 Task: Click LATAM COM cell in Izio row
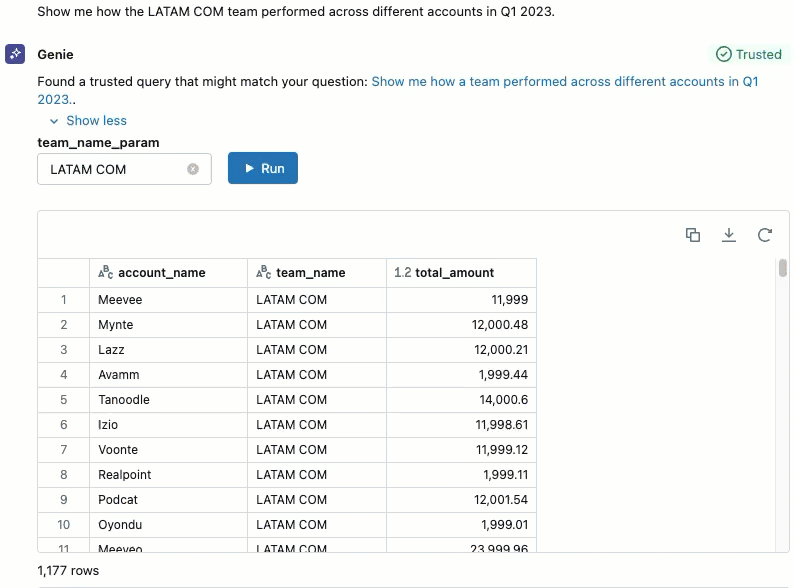click(317, 425)
